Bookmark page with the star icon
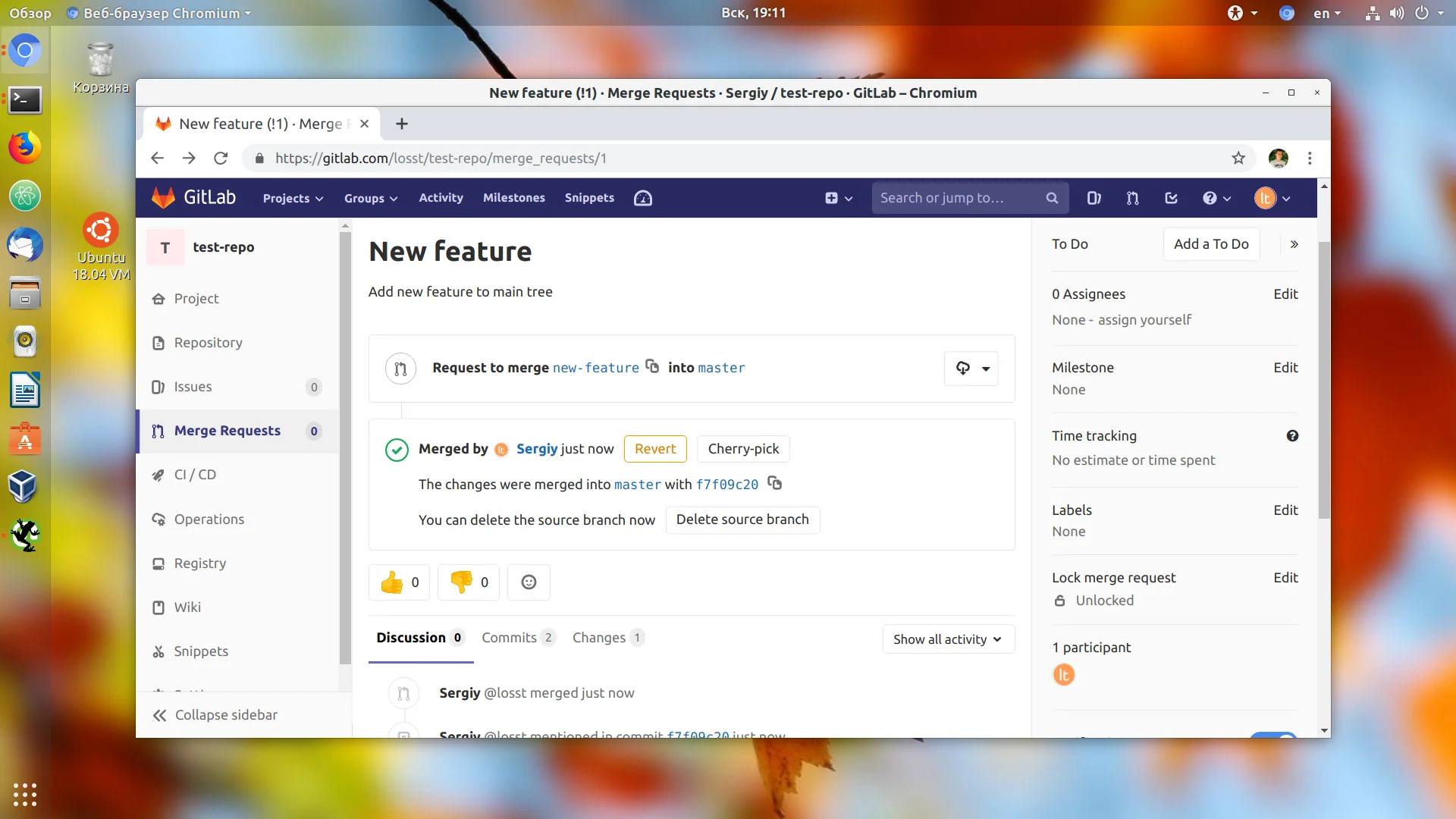 [x=1238, y=158]
